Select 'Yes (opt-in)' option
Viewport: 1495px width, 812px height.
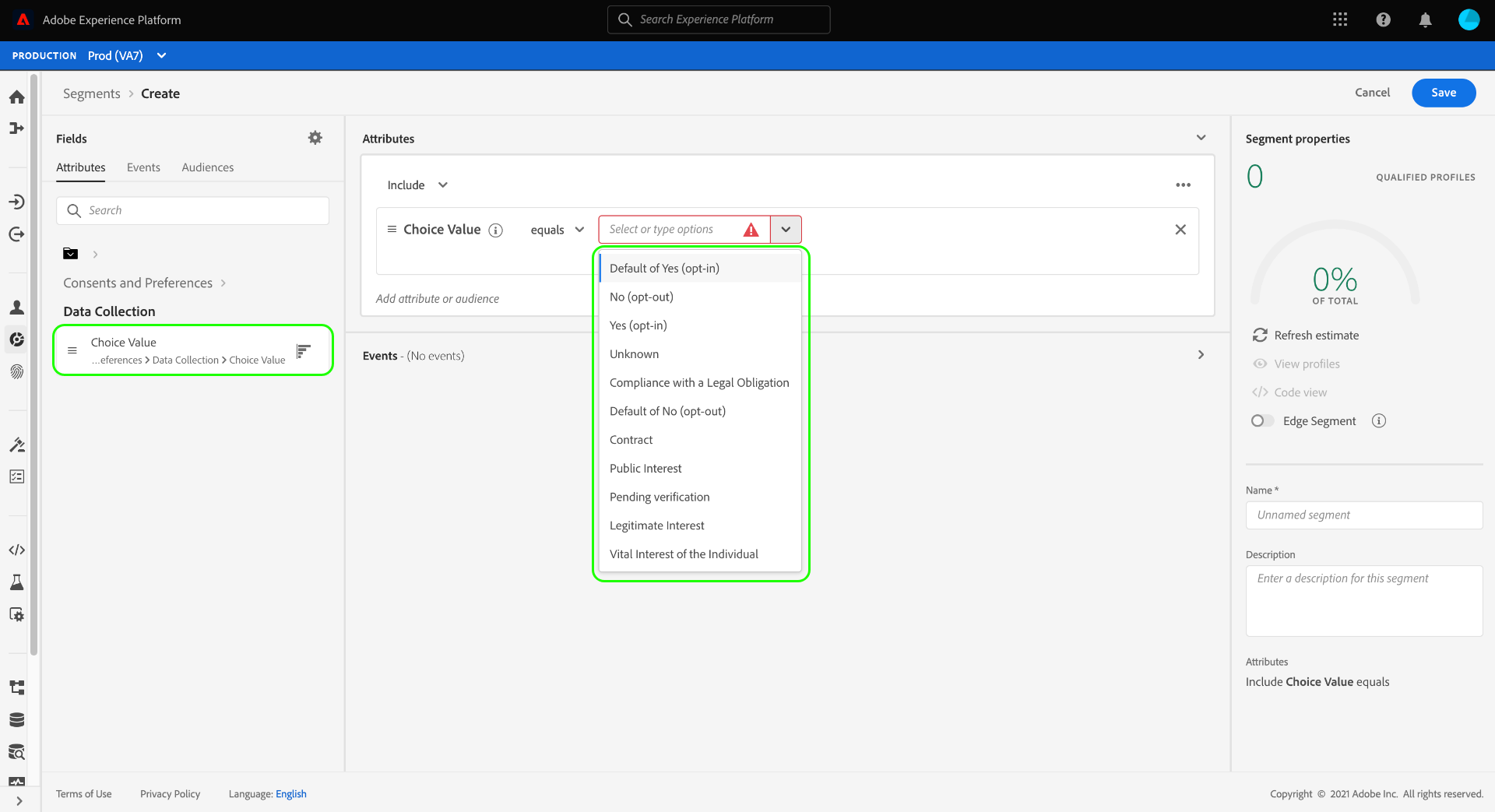click(700, 325)
